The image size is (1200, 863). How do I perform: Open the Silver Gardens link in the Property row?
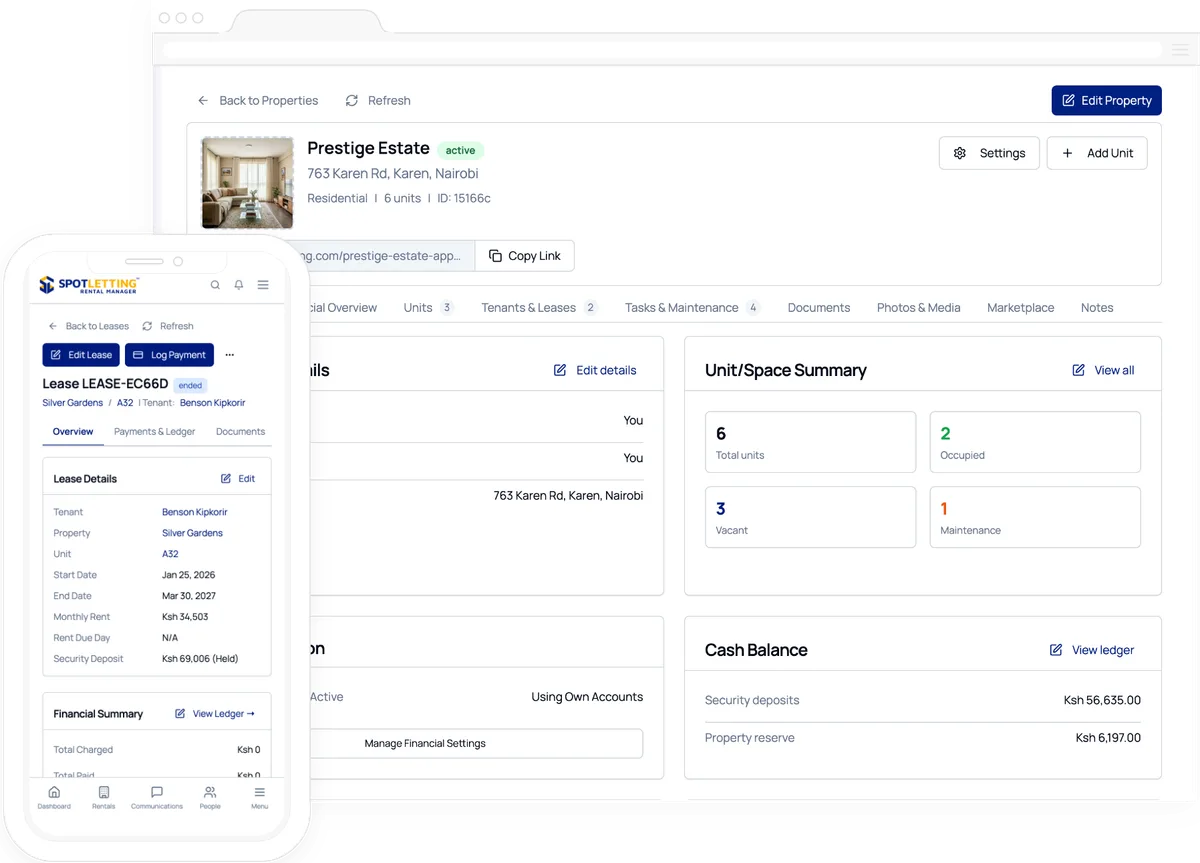[x=192, y=533]
